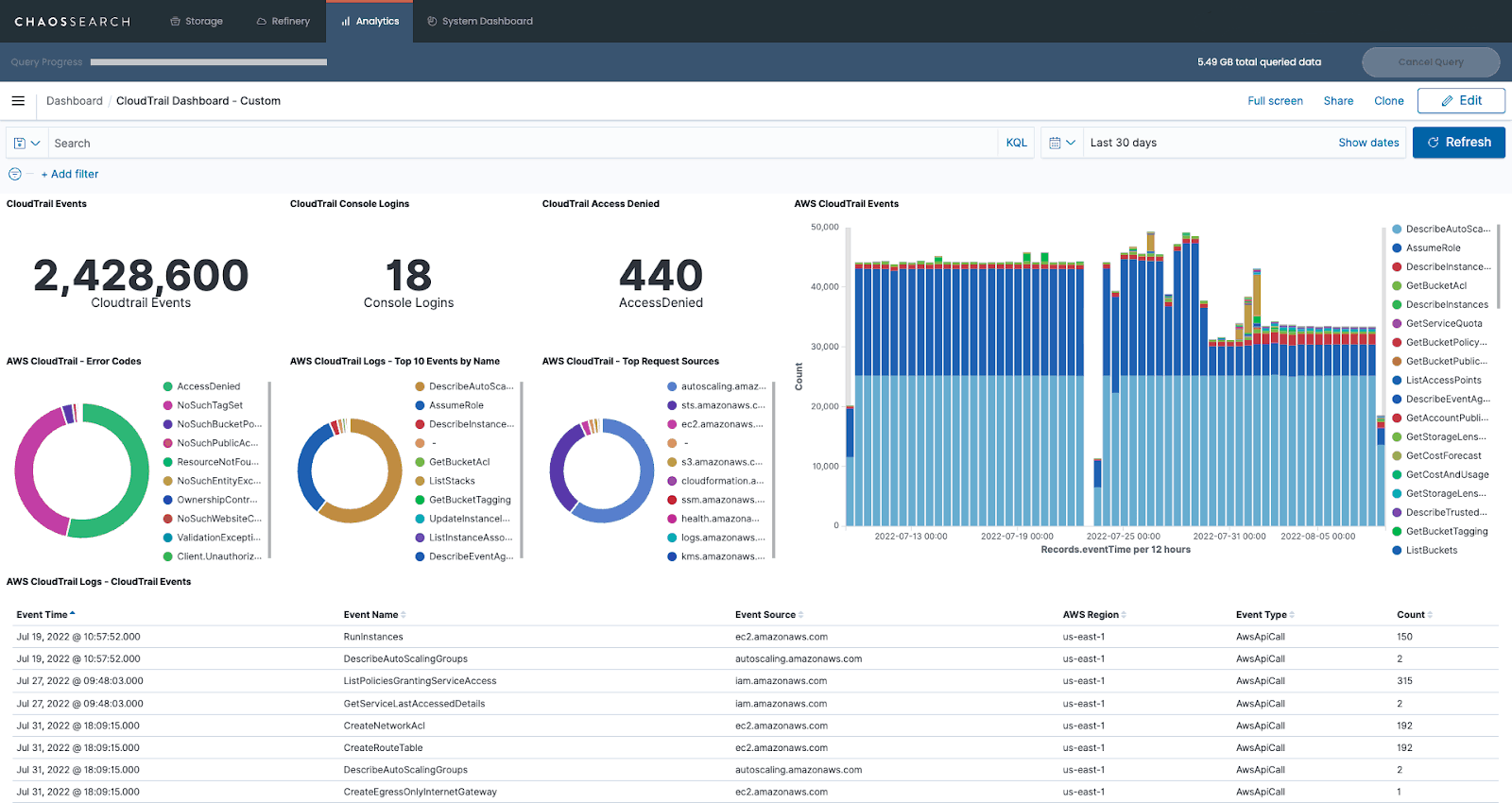
Task: Expand the saved query dropdown chevron
Action: pos(36,144)
